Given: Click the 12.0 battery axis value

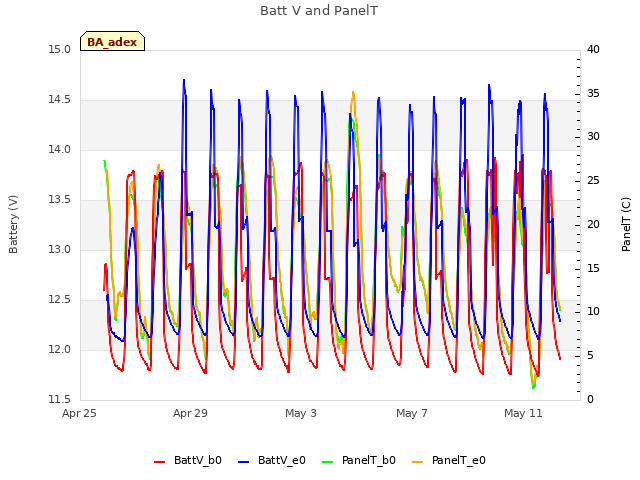Looking at the screenshot, I should point(60,349).
